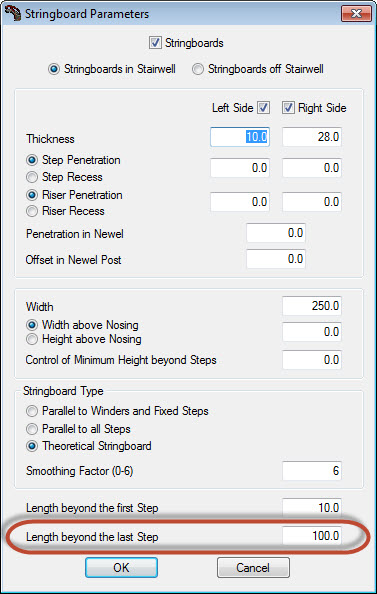The height and width of the screenshot is (594, 377).
Task: Uncheck the Left Side checkbox
Action: [x=264, y=108]
